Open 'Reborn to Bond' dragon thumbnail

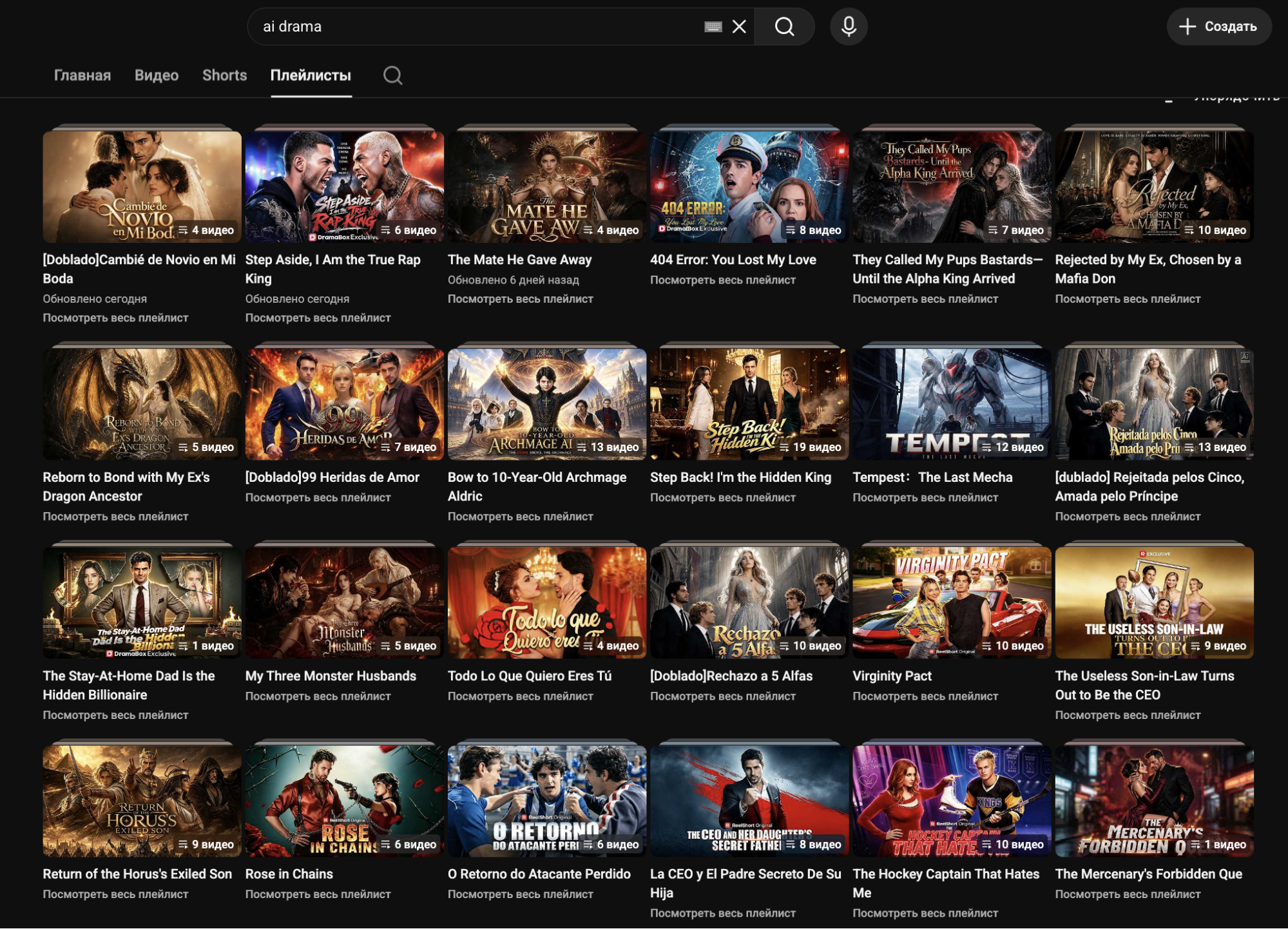[142, 404]
